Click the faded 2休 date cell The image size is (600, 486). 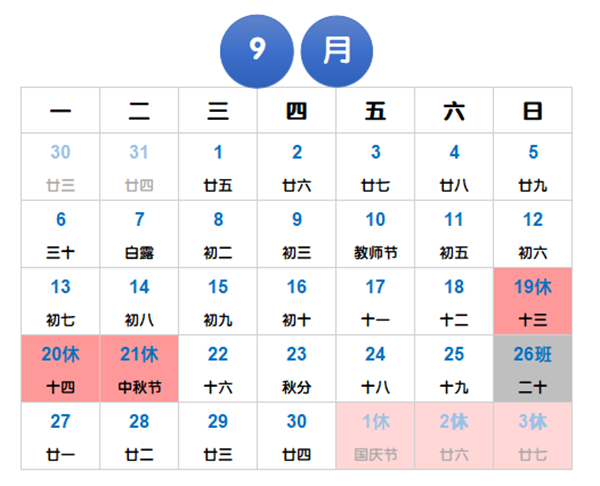(454, 435)
